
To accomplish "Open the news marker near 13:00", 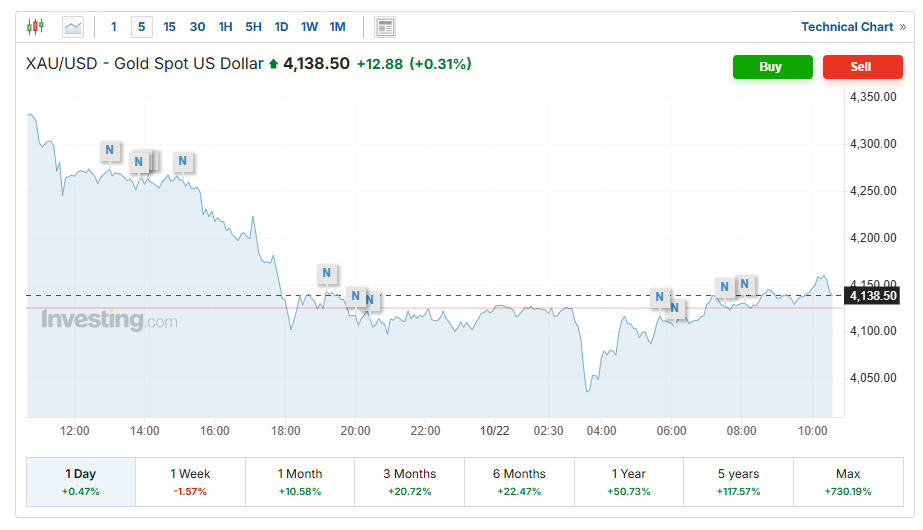I will (110, 151).
